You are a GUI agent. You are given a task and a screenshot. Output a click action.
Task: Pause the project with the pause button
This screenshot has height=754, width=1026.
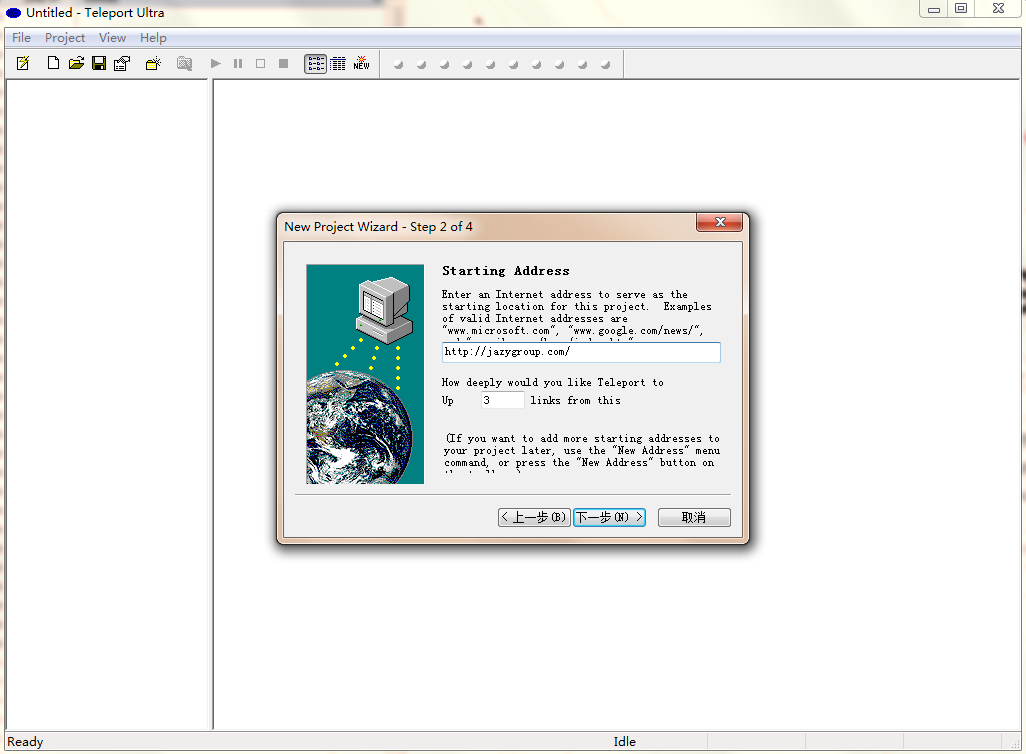pos(238,64)
